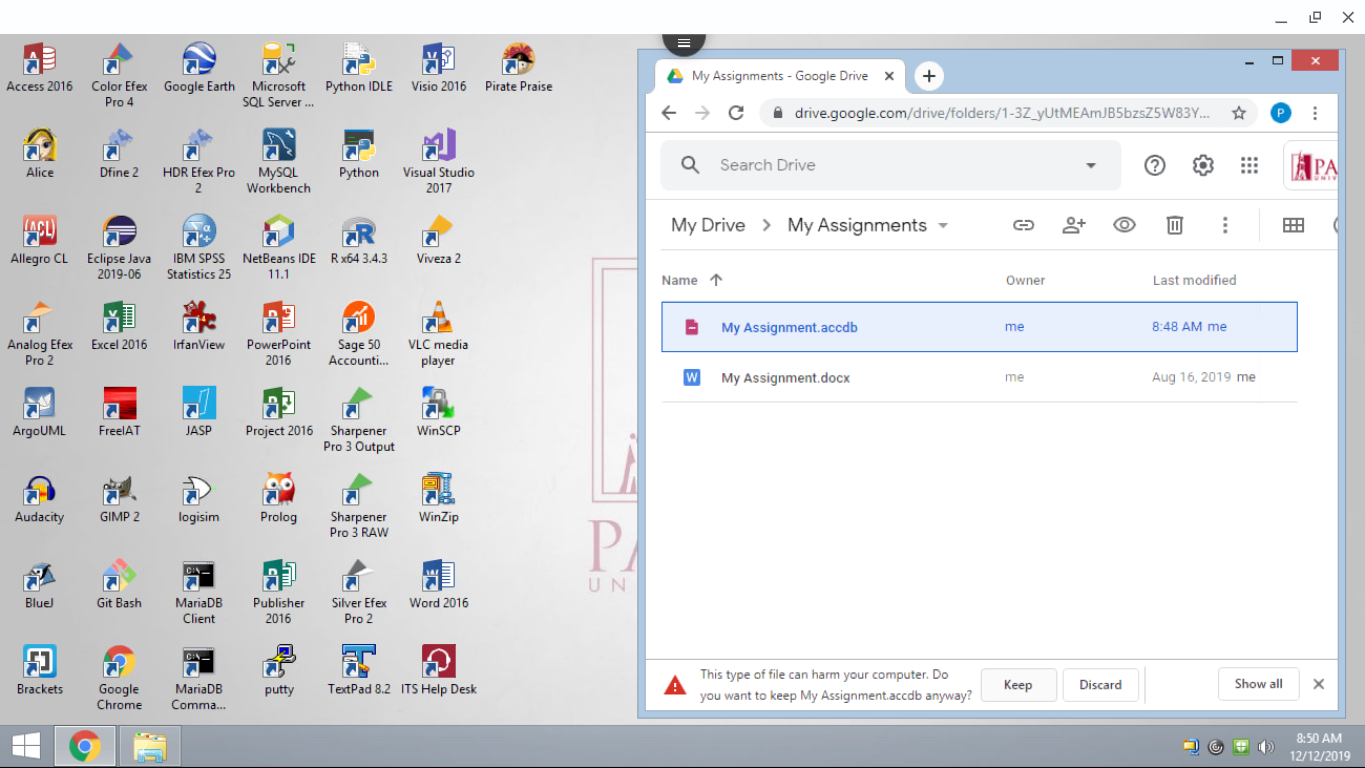The image size is (1365, 768).
Task: Expand the Search Drive options arrow
Action: (x=1091, y=166)
